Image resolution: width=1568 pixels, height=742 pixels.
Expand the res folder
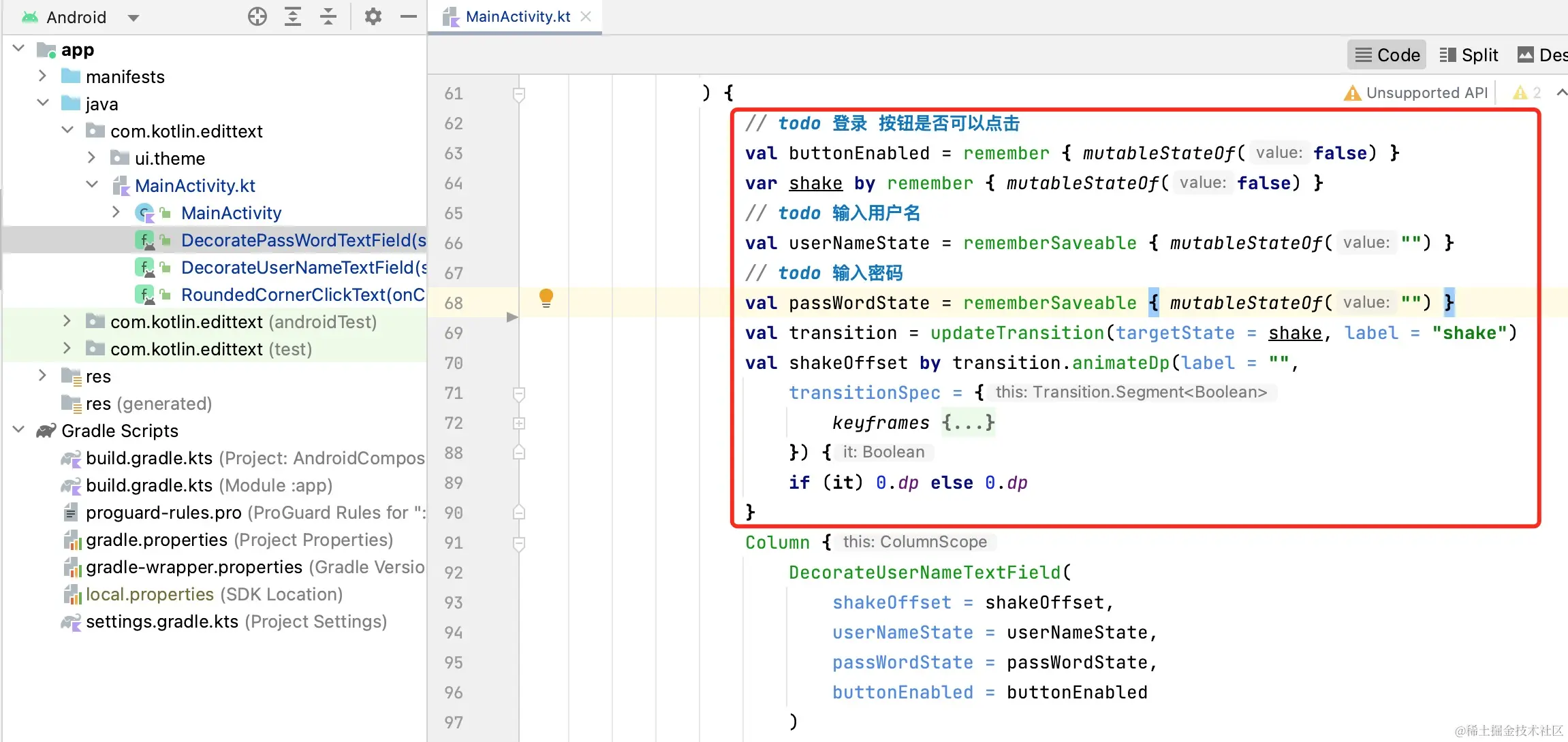[x=42, y=376]
